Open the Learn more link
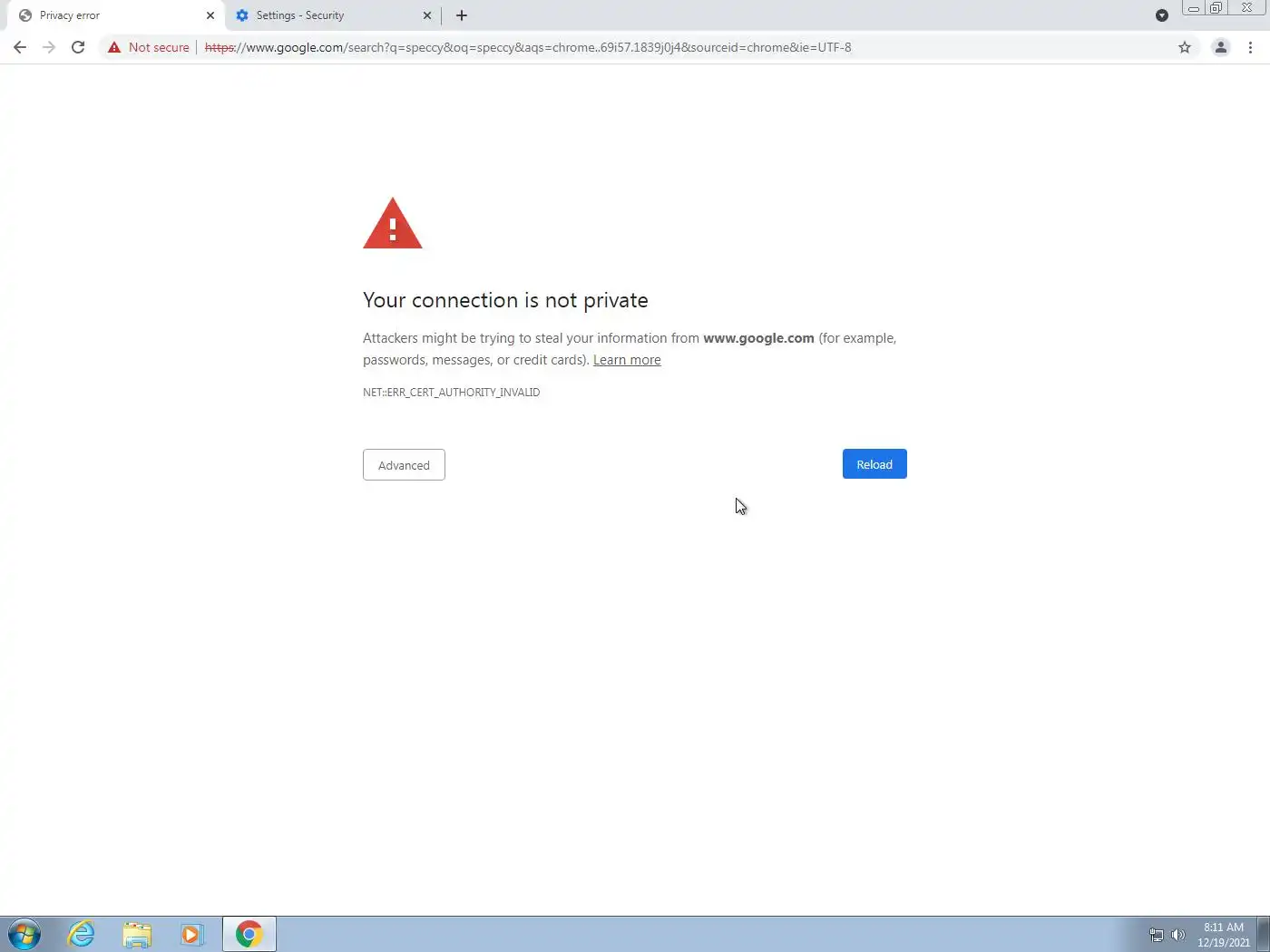1270x952 pixels. pos(627,360)
